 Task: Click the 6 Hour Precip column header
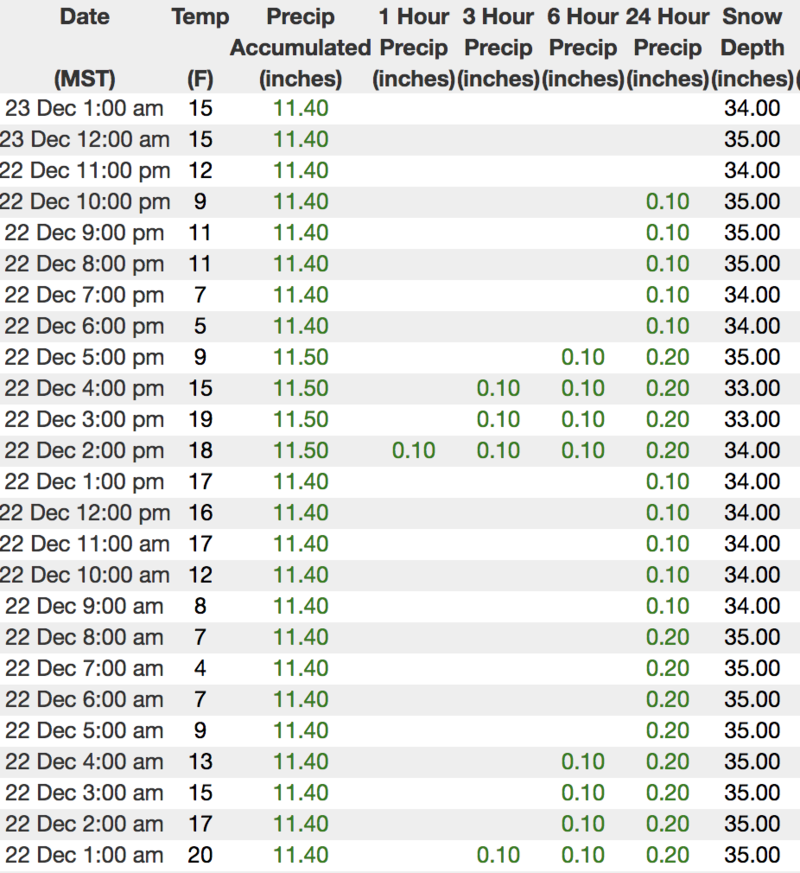(x=583, y=47)
